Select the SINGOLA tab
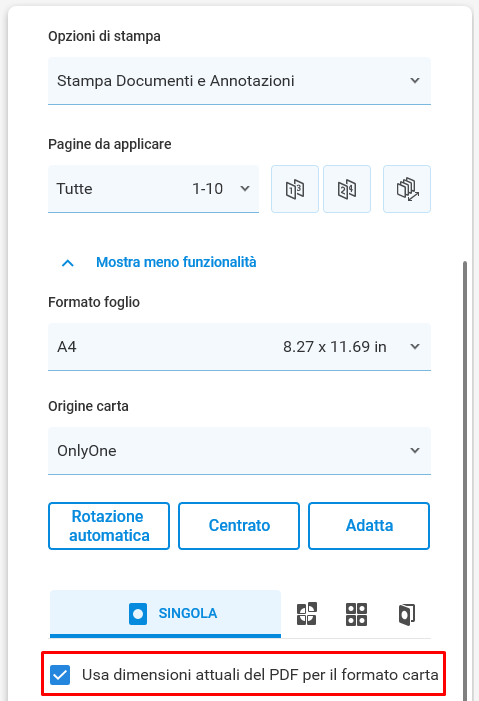This screenshot has width=479, height=701. (165, 613)
